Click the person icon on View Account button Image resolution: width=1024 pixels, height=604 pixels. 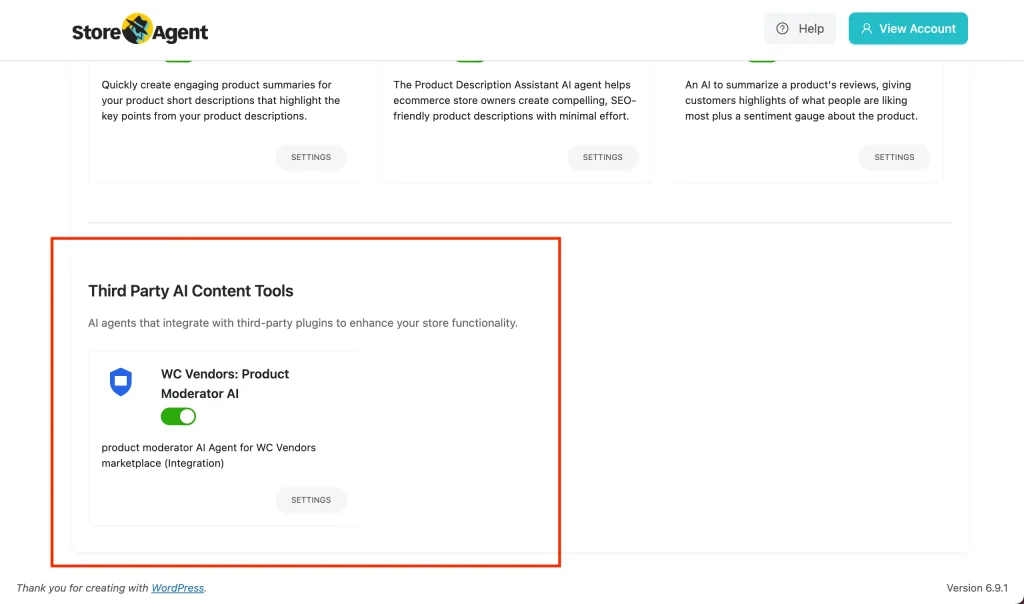click(867, 28)
